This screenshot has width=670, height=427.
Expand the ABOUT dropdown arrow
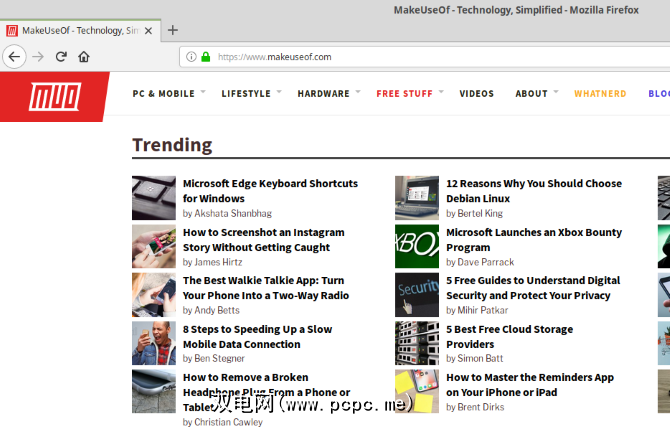556,91
